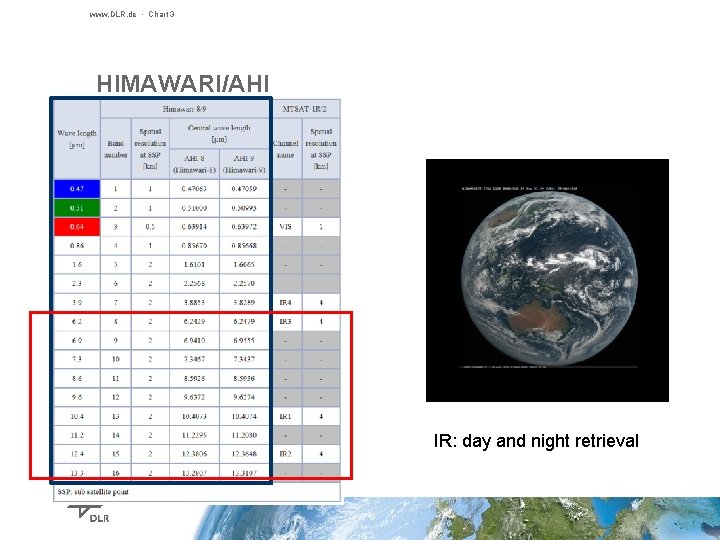Click the 'Wave length [µm]' column header
Image resolution: width=720 pixels, height=540 pixels.
tap(77, 139)
